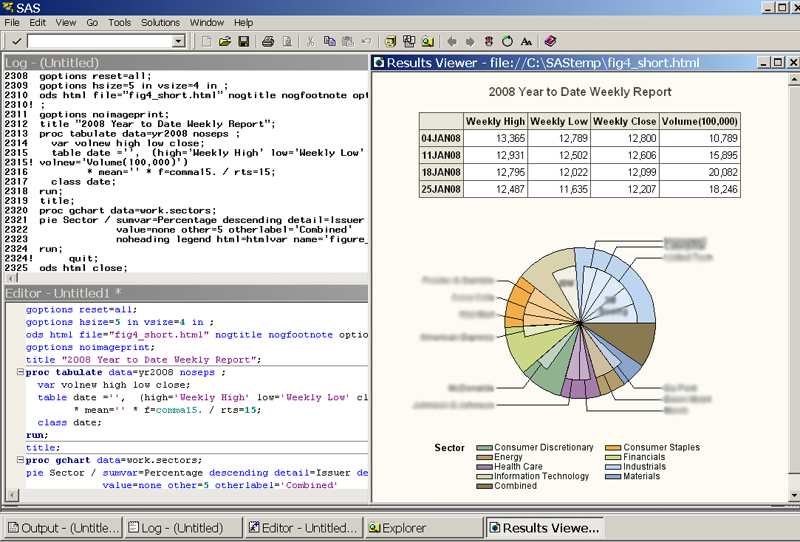
Task: Click the Open folder toolbar icon
Action: click(224, 41)
